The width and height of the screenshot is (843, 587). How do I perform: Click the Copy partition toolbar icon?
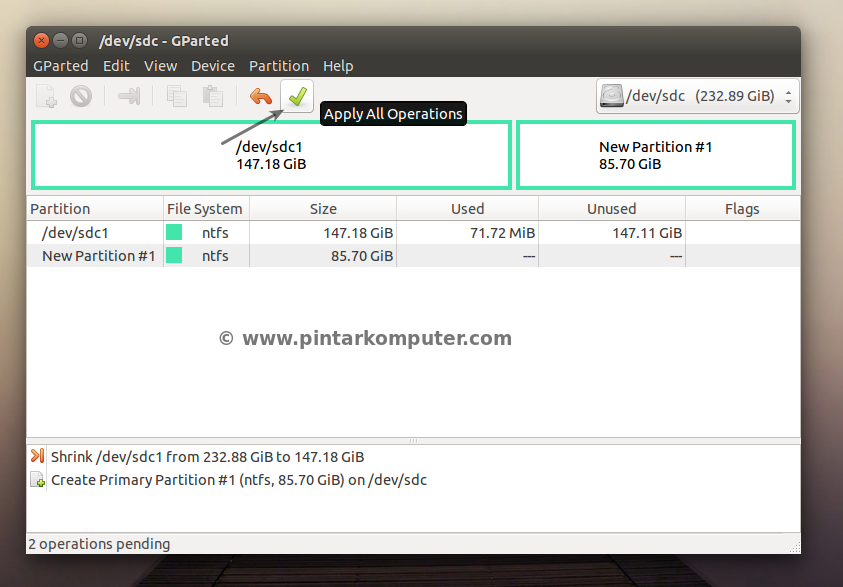[x=177, y=96]
